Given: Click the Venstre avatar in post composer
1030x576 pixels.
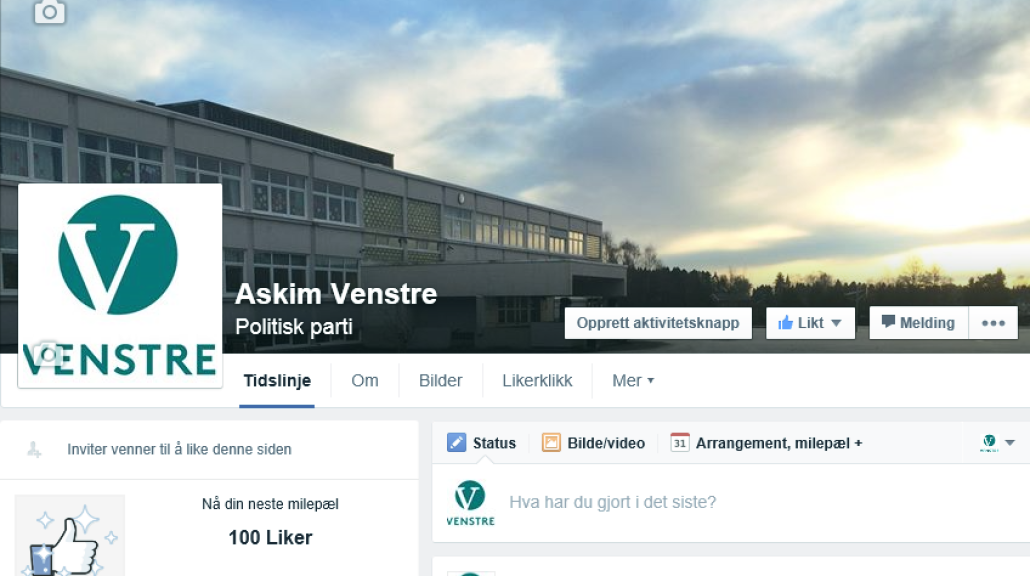Looking at the screenshot, I should [x=470, y=502].
